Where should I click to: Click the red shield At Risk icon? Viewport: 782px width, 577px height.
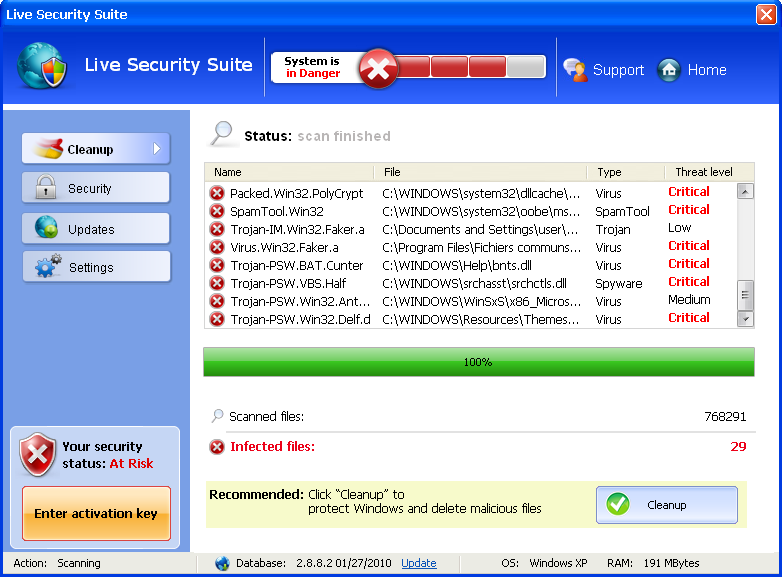37,454
